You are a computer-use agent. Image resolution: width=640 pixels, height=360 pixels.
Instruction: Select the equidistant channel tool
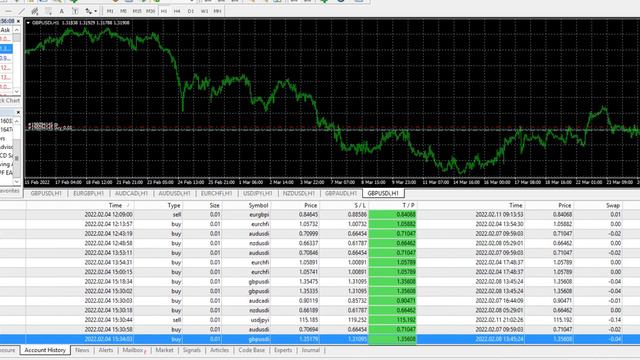(x=35, y=11)
